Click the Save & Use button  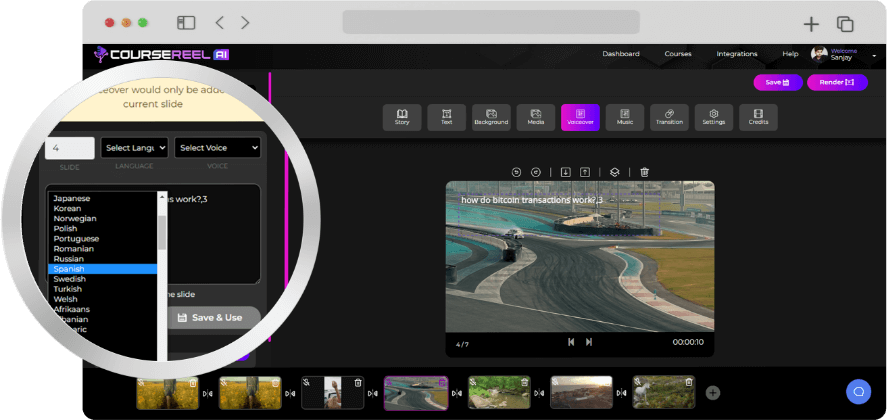tap(210, 317)
